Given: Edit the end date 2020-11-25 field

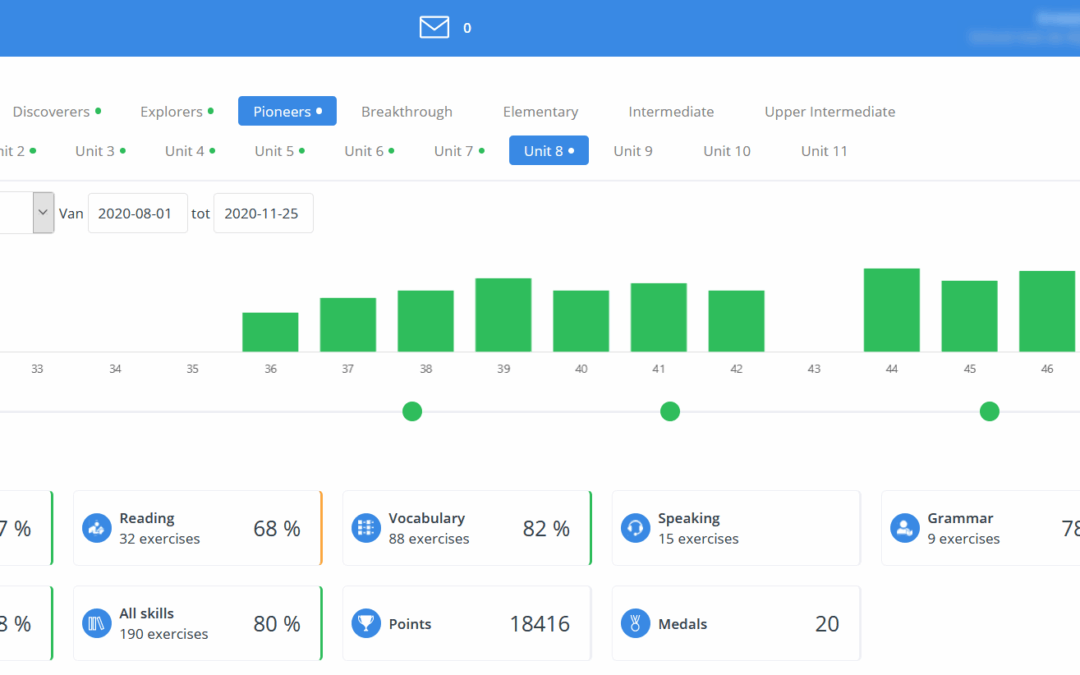Looking at the screenshot, I should (263, 214).
